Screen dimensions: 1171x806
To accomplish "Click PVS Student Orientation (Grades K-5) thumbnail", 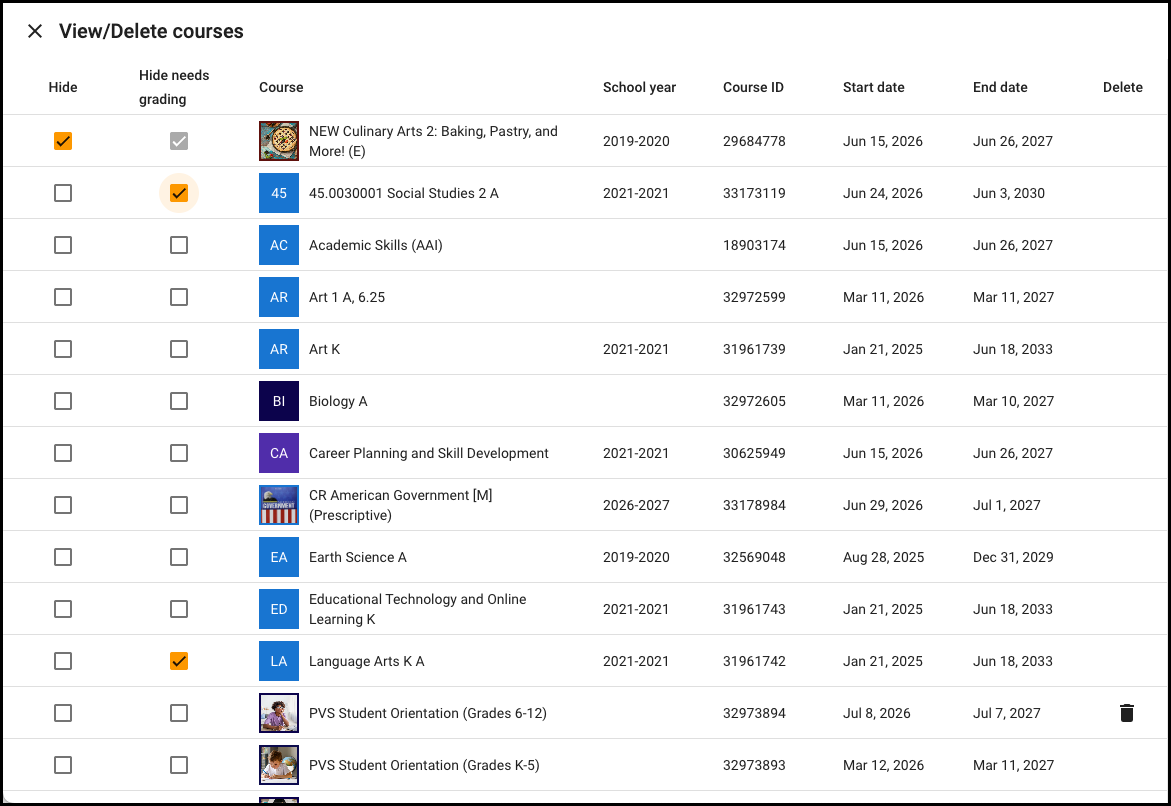I will coord(279,765).
